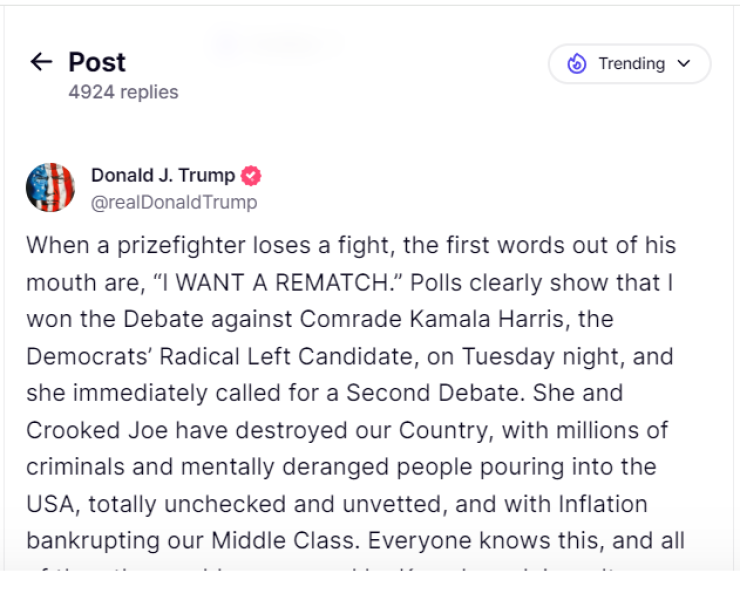740x600 pixels.
Task: Click the red verified badge icon
Action: (x=251, y=176)
